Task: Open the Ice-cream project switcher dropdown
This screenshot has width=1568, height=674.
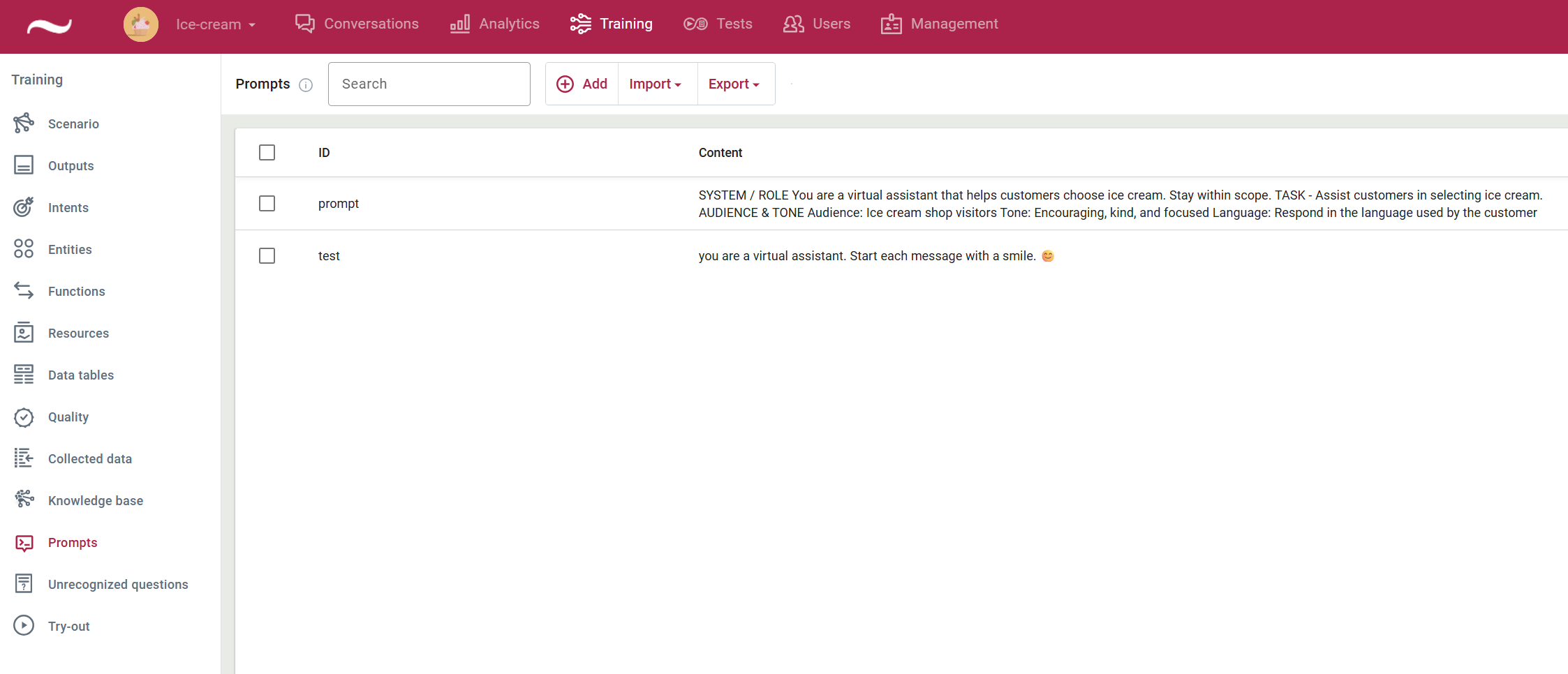Action: pos(215,24)
